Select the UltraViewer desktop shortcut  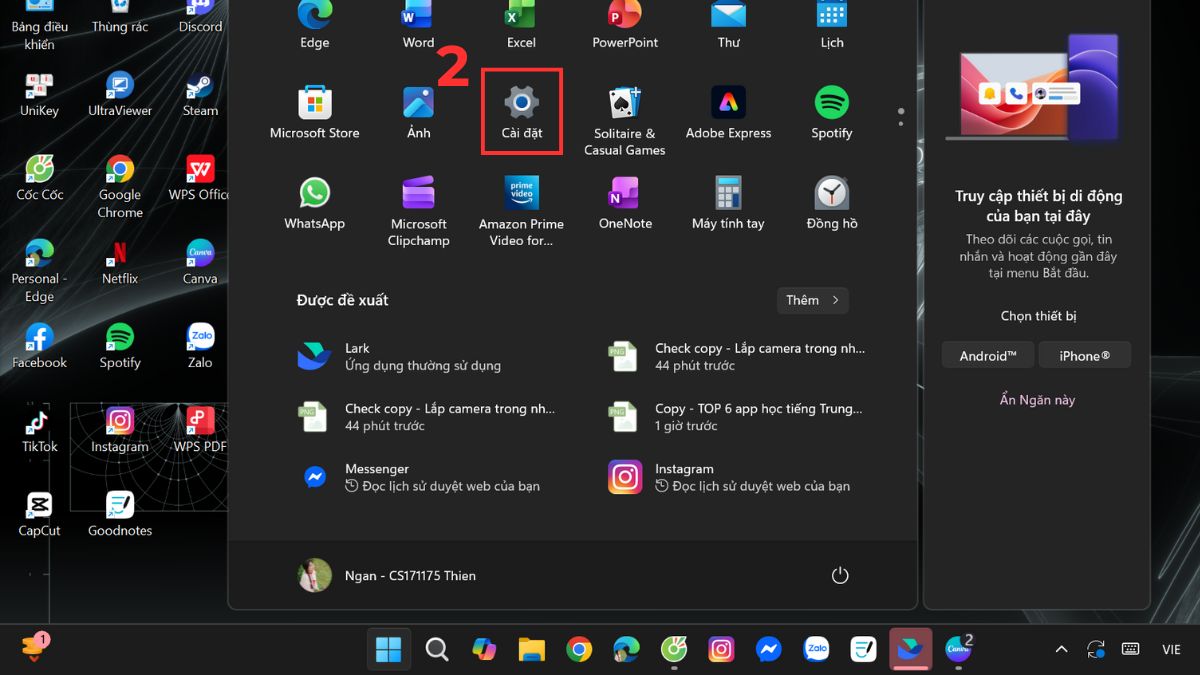120,95
